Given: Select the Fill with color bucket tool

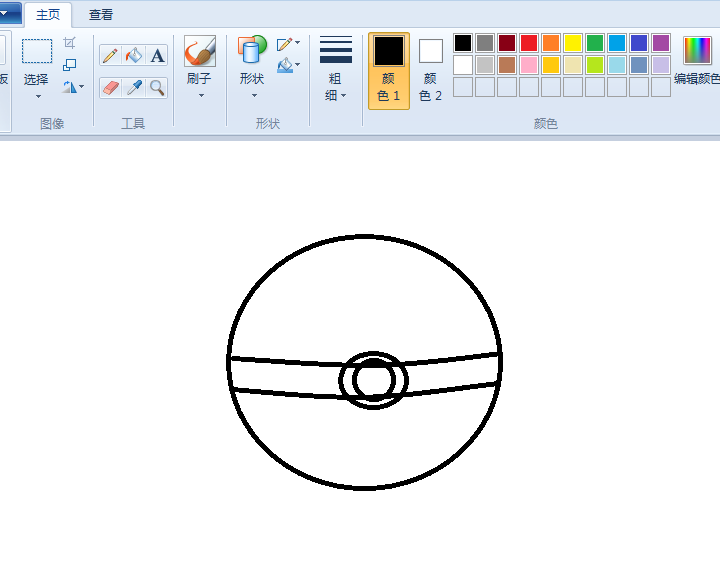Looking at the screenshot, I should (x=134, y=56).
